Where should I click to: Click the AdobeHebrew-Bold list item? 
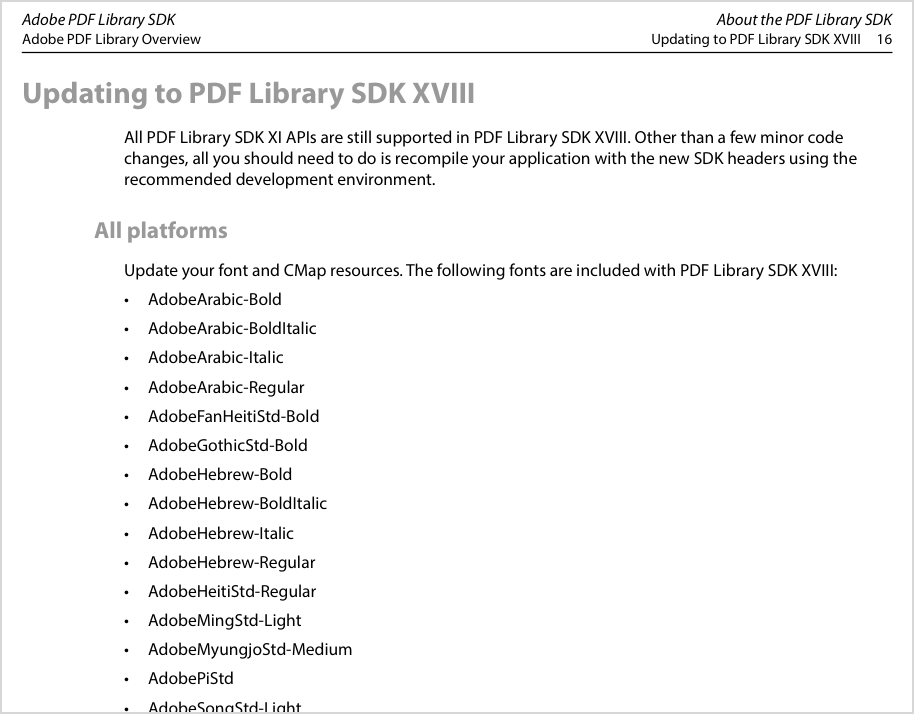(x=220, y=475)
